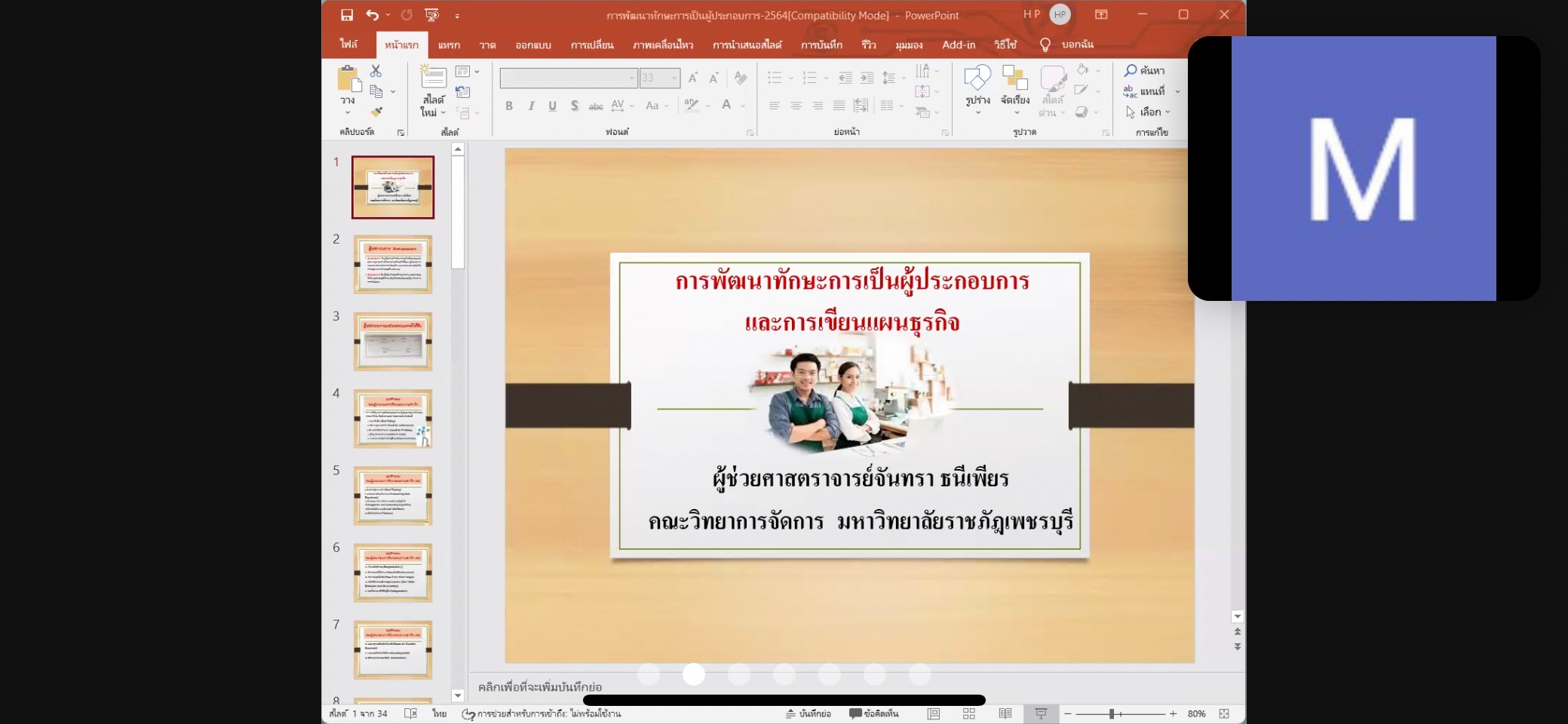This screenshot has height=724, width=1568.
Task: Copy selection with the copy icon
Action: [376, 91]
